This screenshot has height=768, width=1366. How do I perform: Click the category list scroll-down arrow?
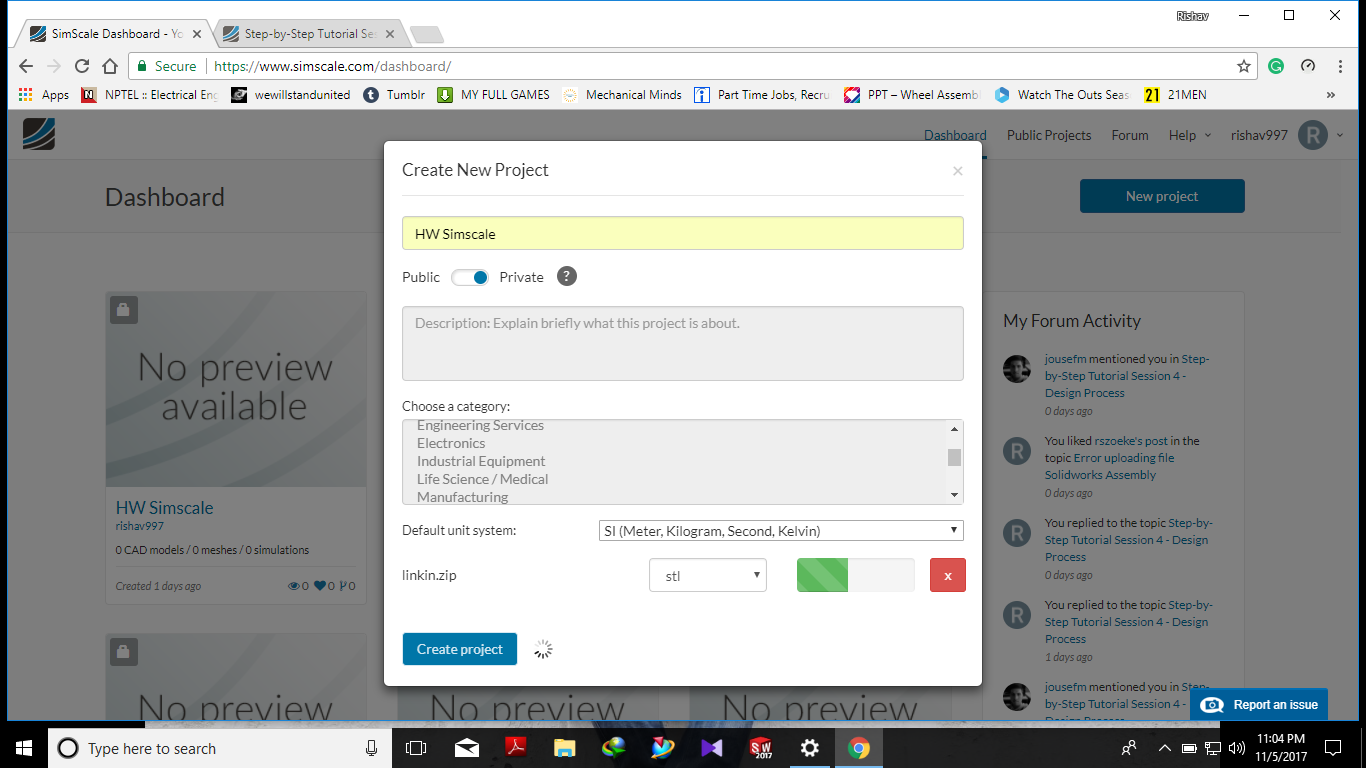(x=955, y=495)
